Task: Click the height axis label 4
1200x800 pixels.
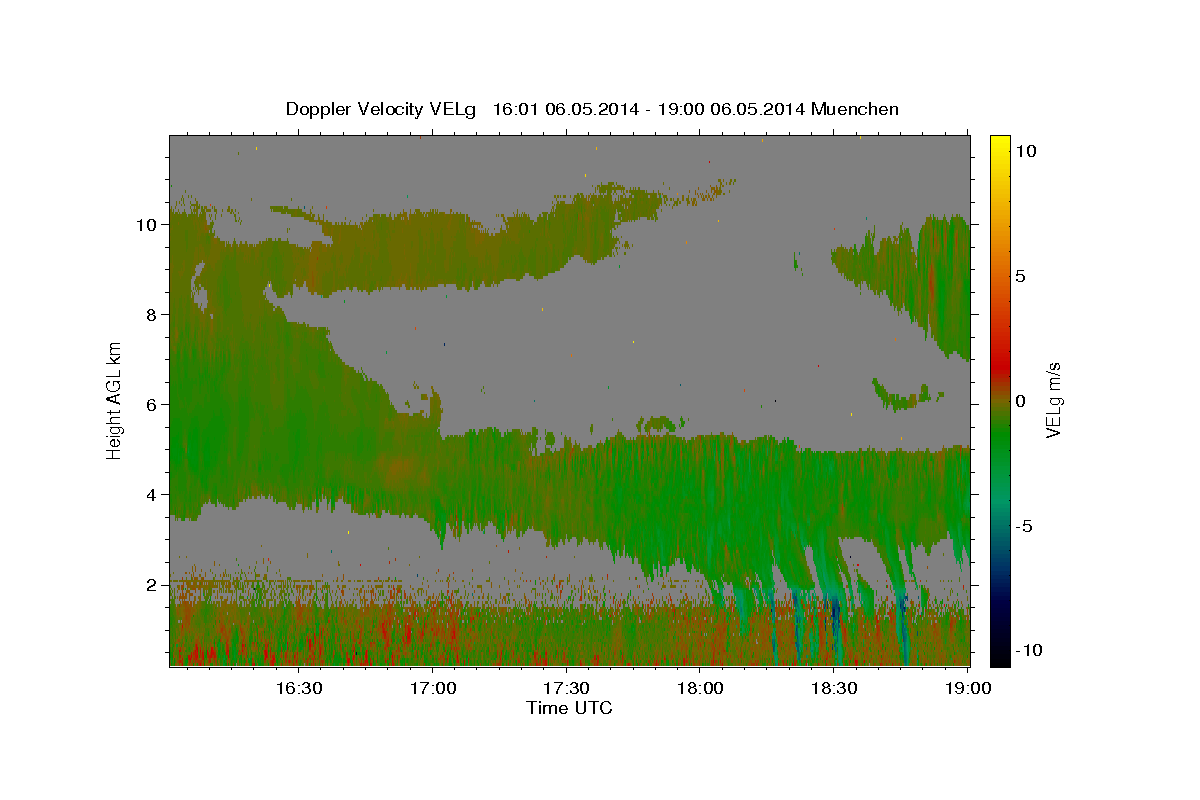Action: [x=152, y=494]
